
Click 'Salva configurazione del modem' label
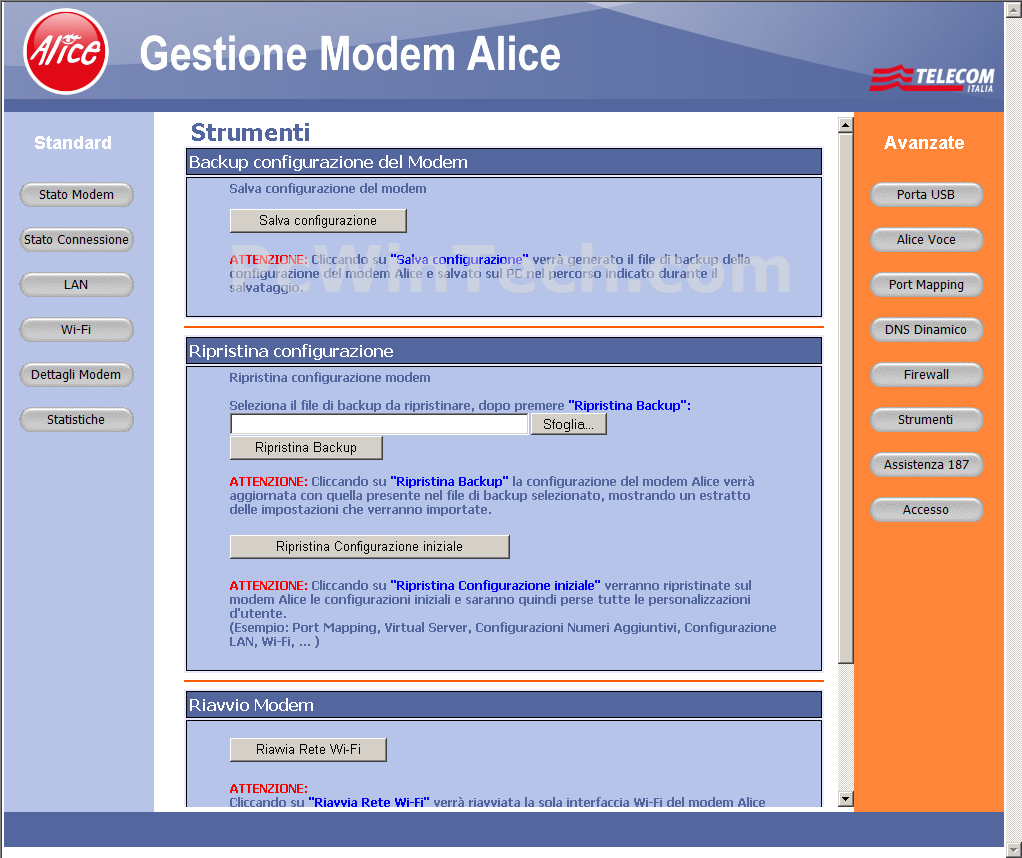[x=328, y=188]
